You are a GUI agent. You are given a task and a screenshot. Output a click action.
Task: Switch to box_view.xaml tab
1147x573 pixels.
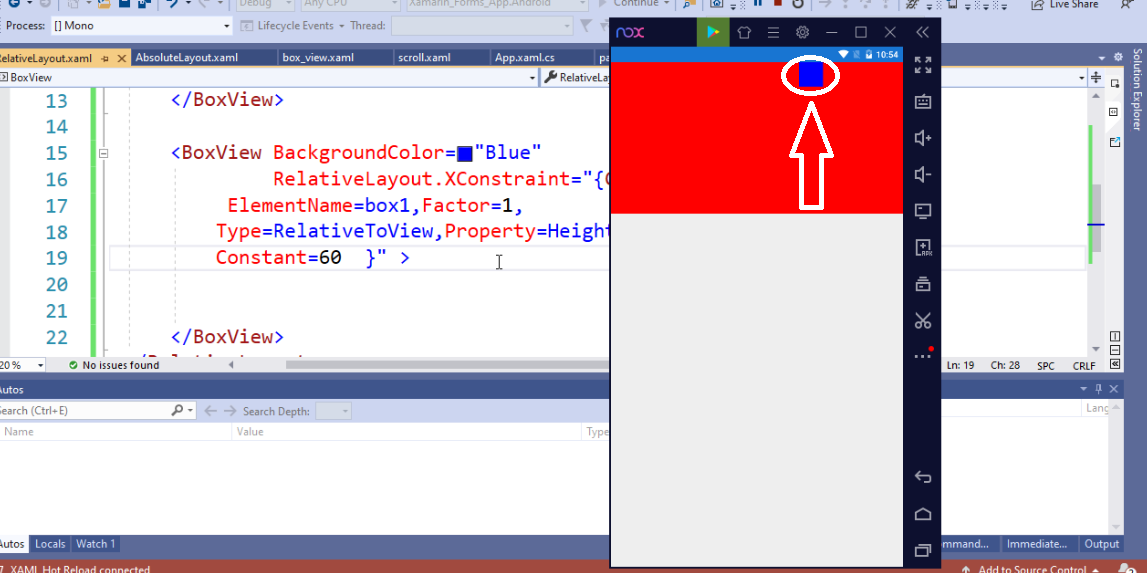coord(317,58)
